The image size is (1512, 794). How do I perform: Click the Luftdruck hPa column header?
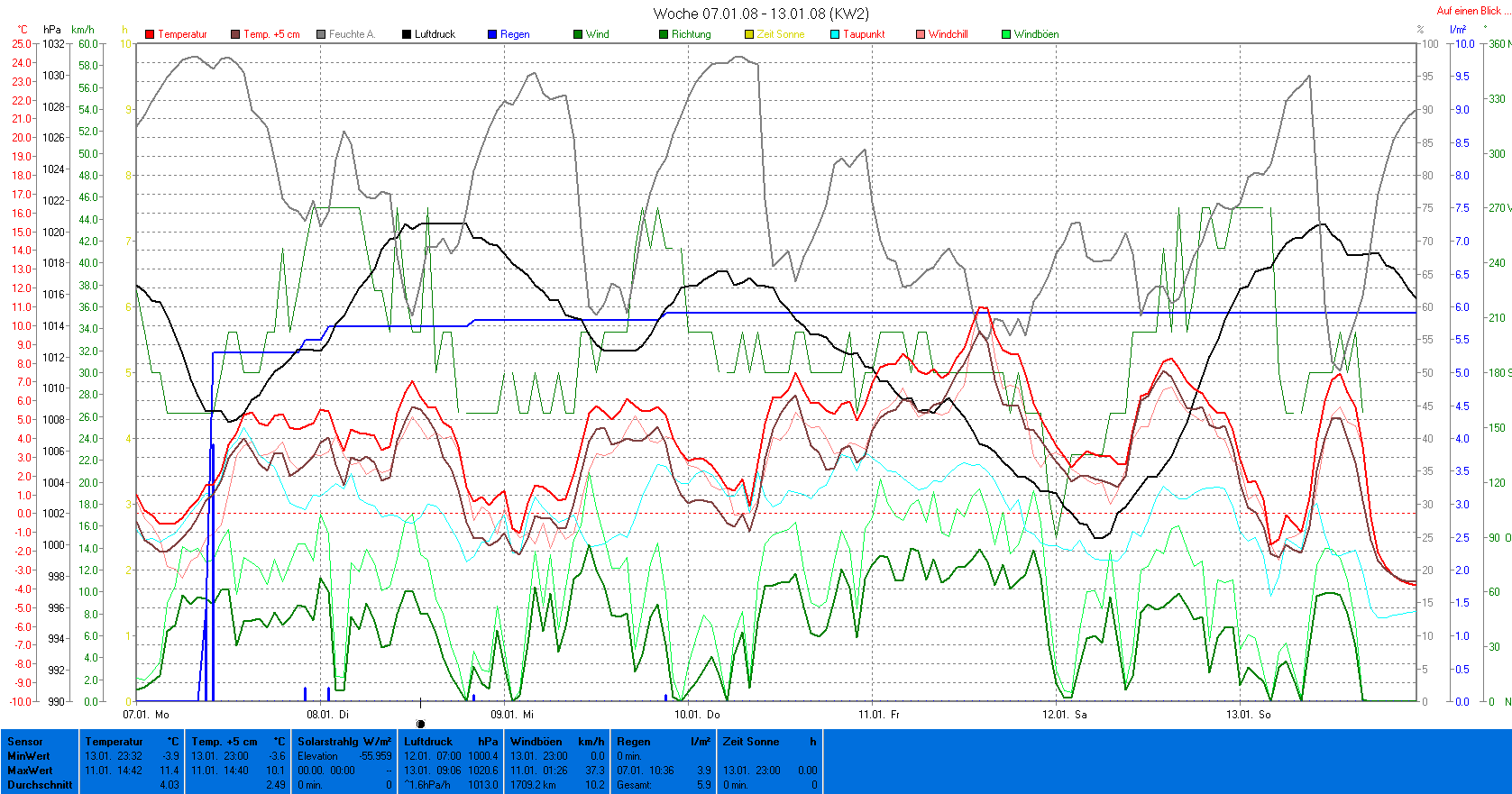click(451, 742)
